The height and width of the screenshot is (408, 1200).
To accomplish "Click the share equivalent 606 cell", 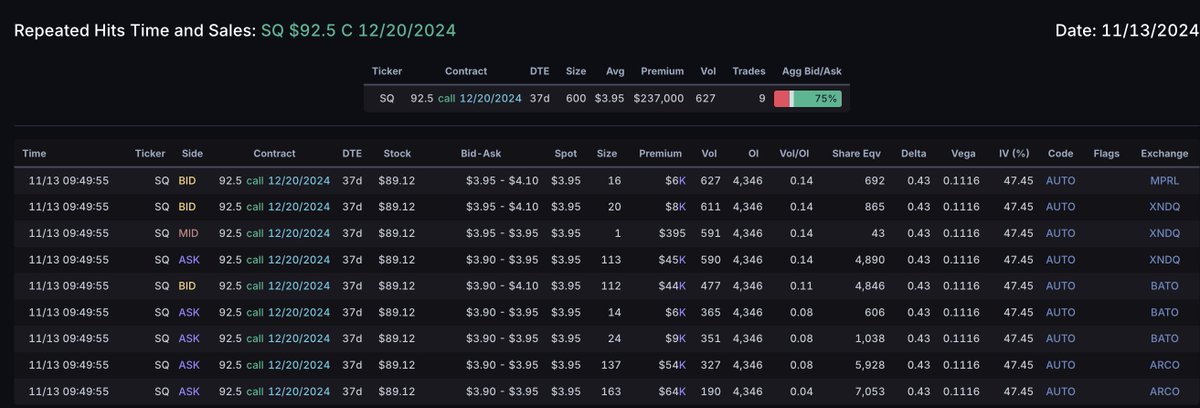I will pyautogui.click(x=873, y=312).
